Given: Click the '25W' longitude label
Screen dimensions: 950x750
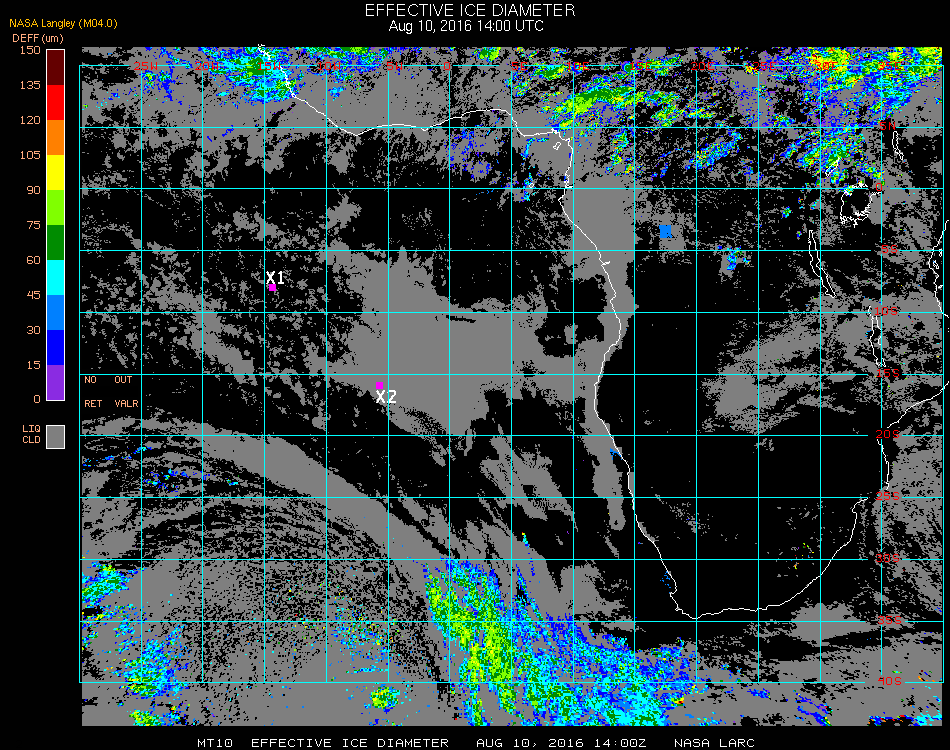Looking at the screenshot, I should [x=146, y=66].
